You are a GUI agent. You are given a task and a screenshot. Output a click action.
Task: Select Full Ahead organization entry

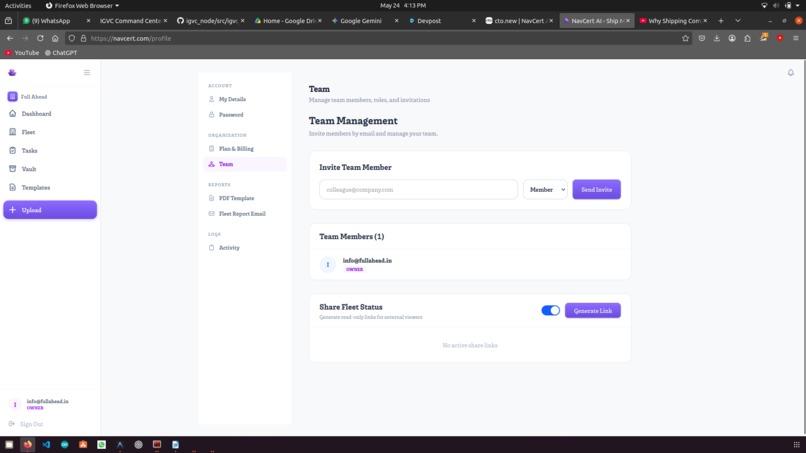(x=28, y=97)
